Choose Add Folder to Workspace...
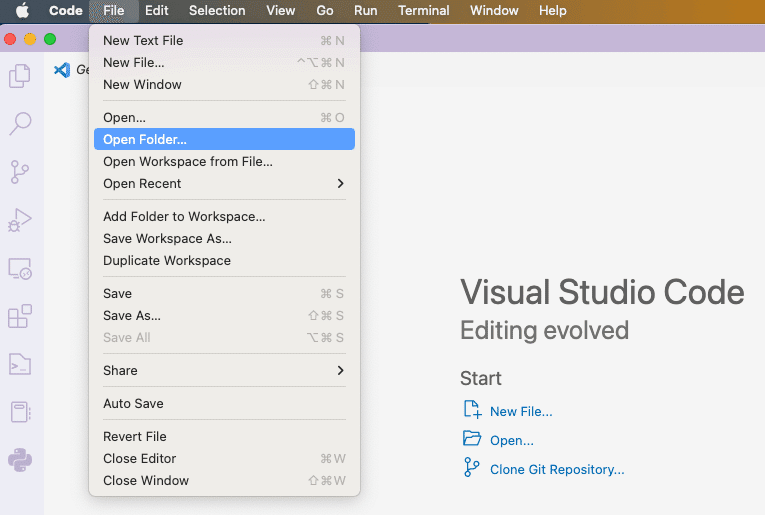The image size is (765, 515). click(224, 217)
